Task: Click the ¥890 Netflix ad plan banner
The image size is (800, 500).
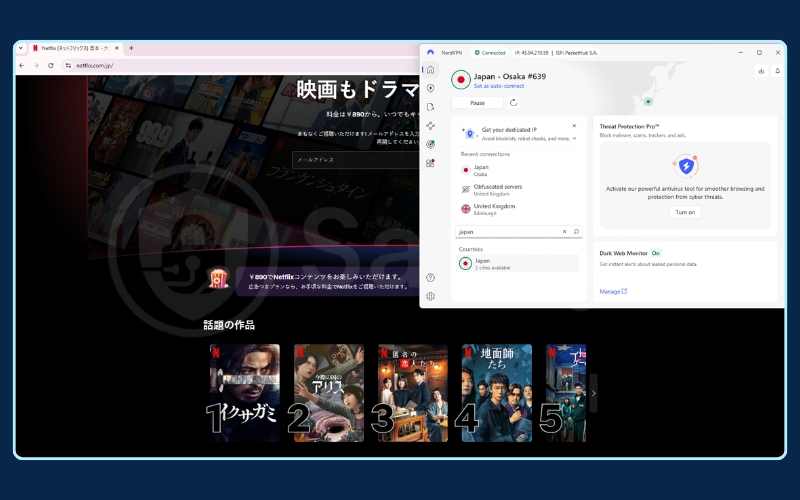Action: [328, 281]
